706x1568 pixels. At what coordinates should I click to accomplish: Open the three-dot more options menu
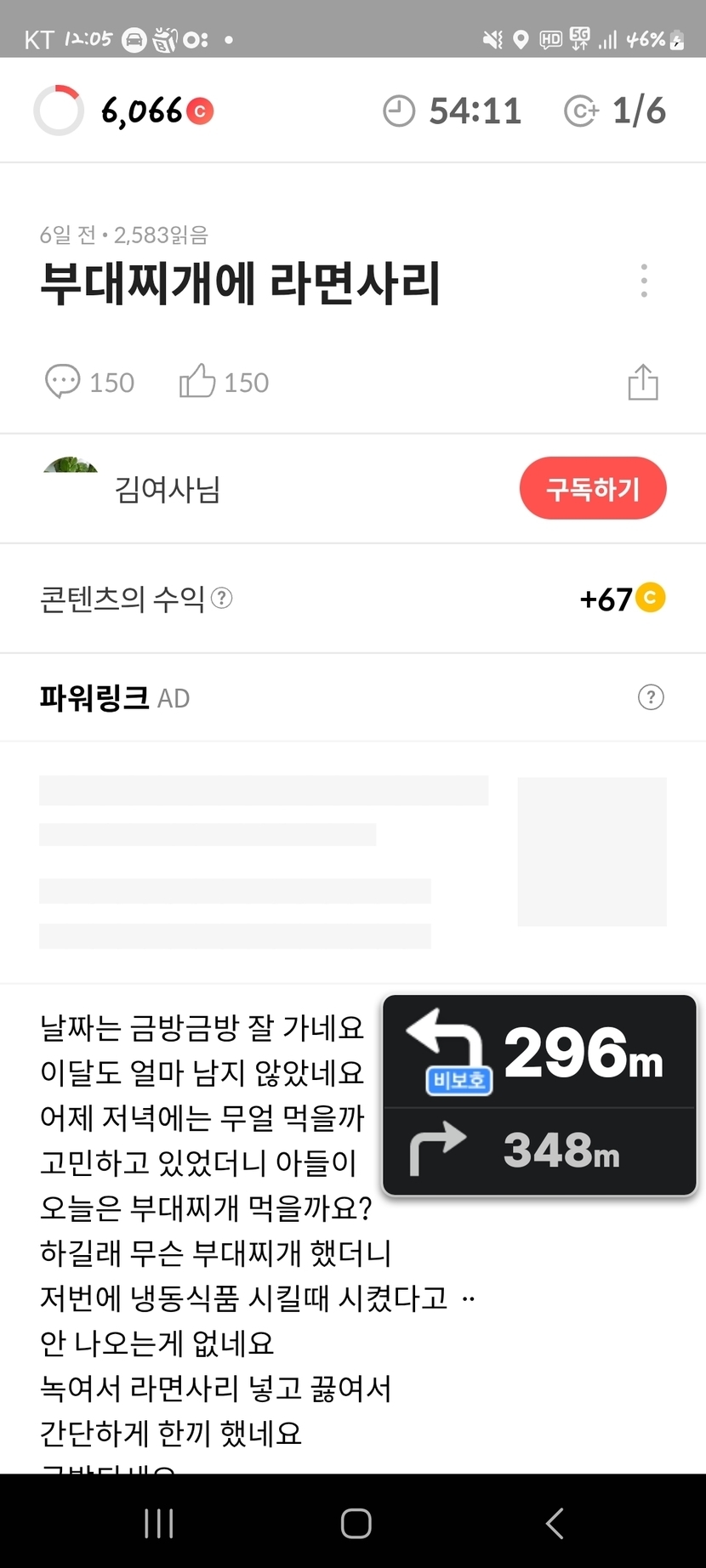coord(644,281)
